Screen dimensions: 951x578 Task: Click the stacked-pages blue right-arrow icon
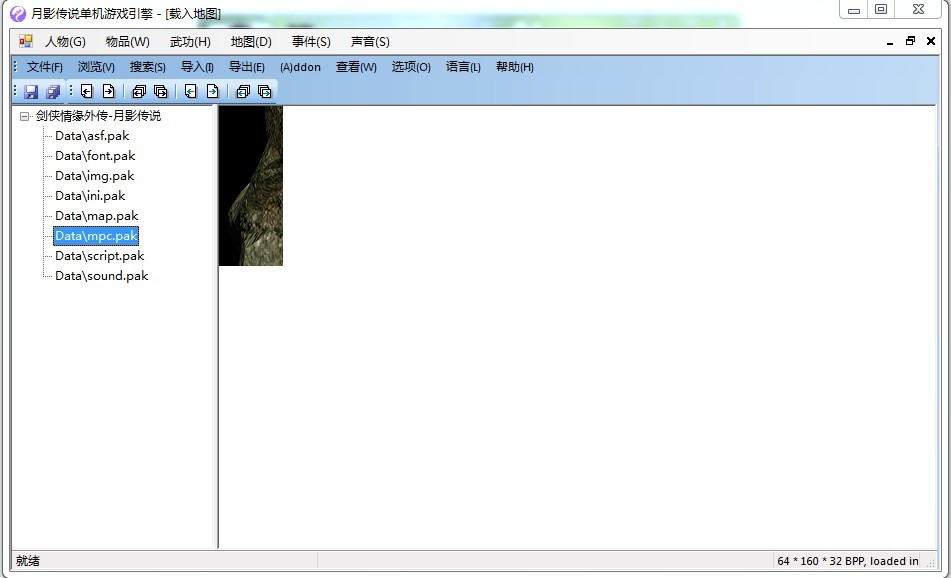click(x=161, y=92)
